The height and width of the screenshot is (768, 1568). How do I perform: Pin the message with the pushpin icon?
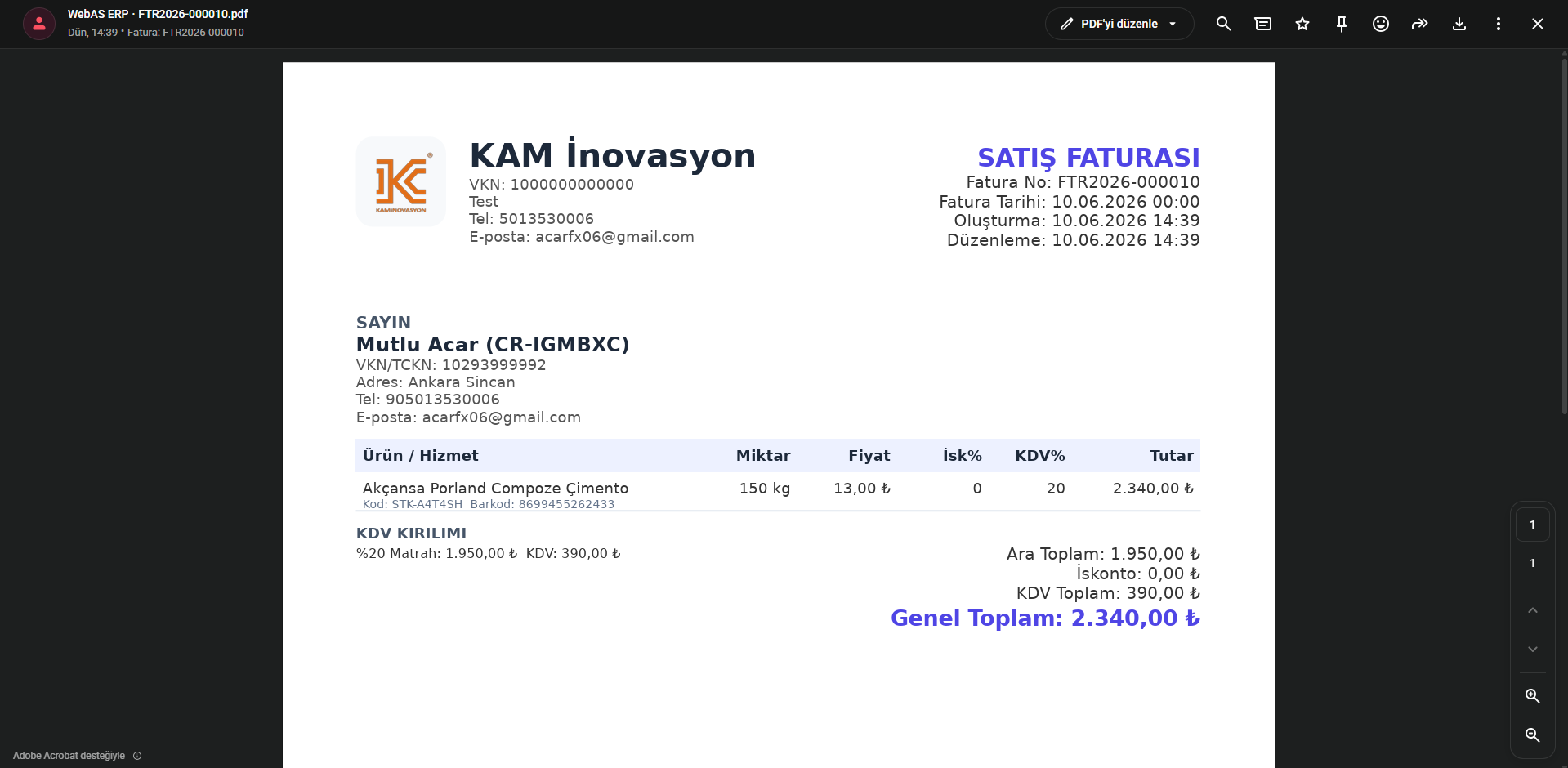click(1341, 24)
